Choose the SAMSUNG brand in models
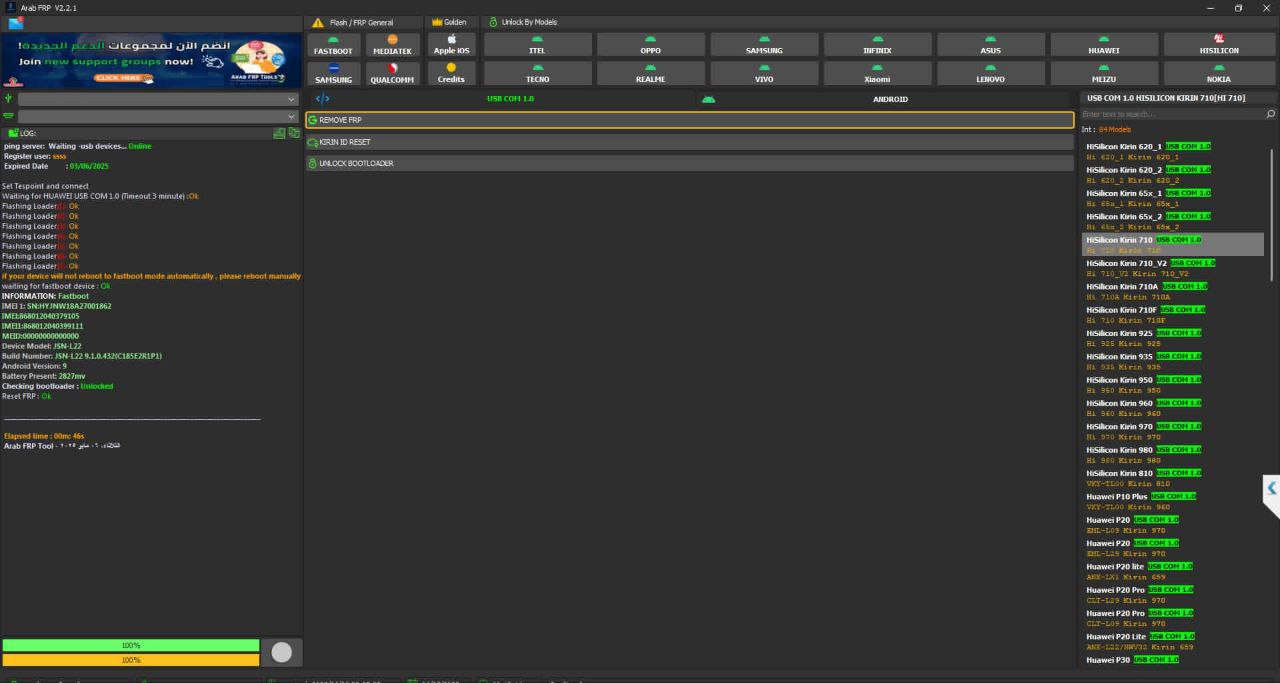Viewport: 1280px width, 683px height. 764,45
